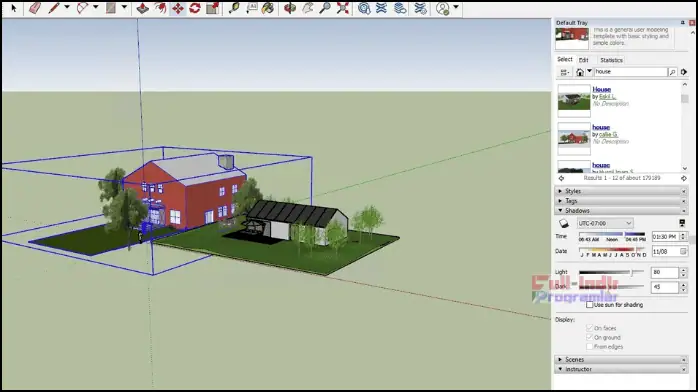Click the Date month slider
Screen dimensions: 698x392
click(612, 250)
